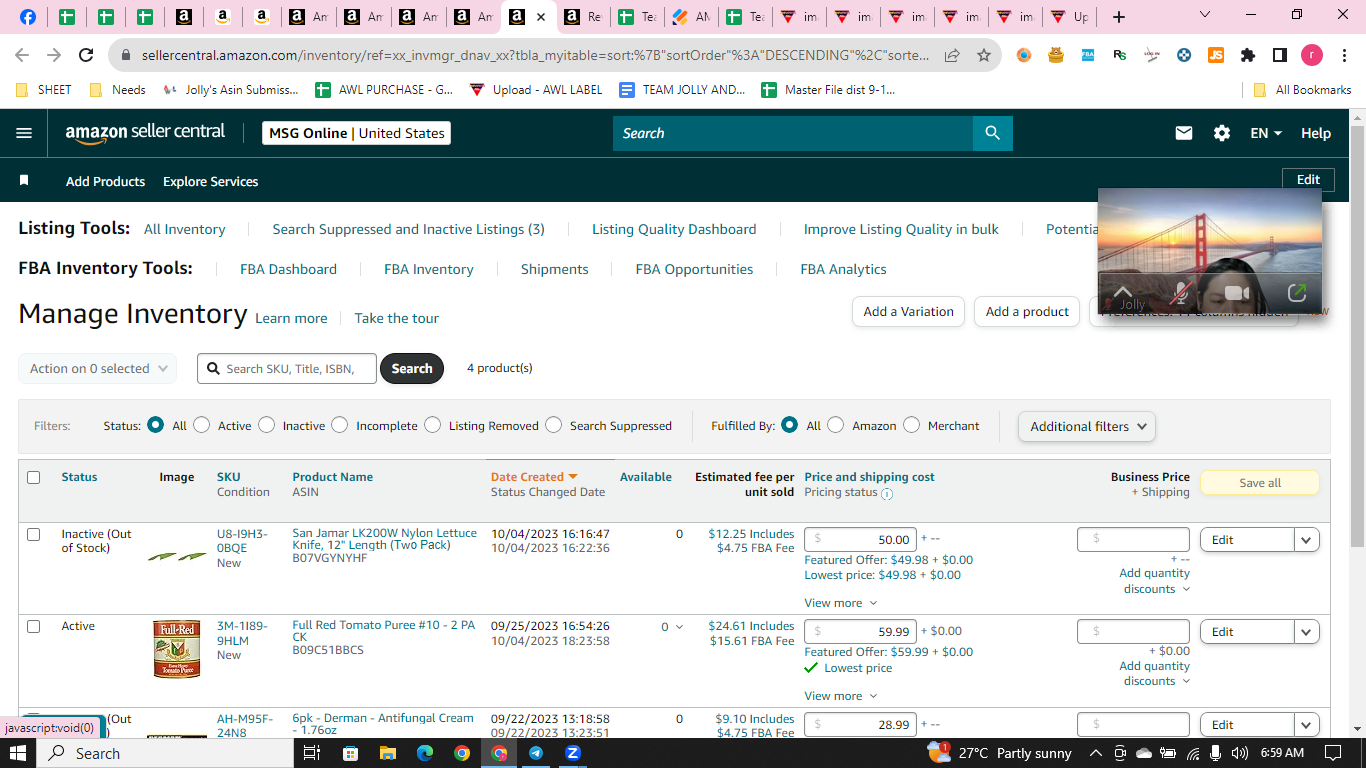1366x768 pixels.
Task: Click the Amazon Seller Central logo
Action: 145,133
